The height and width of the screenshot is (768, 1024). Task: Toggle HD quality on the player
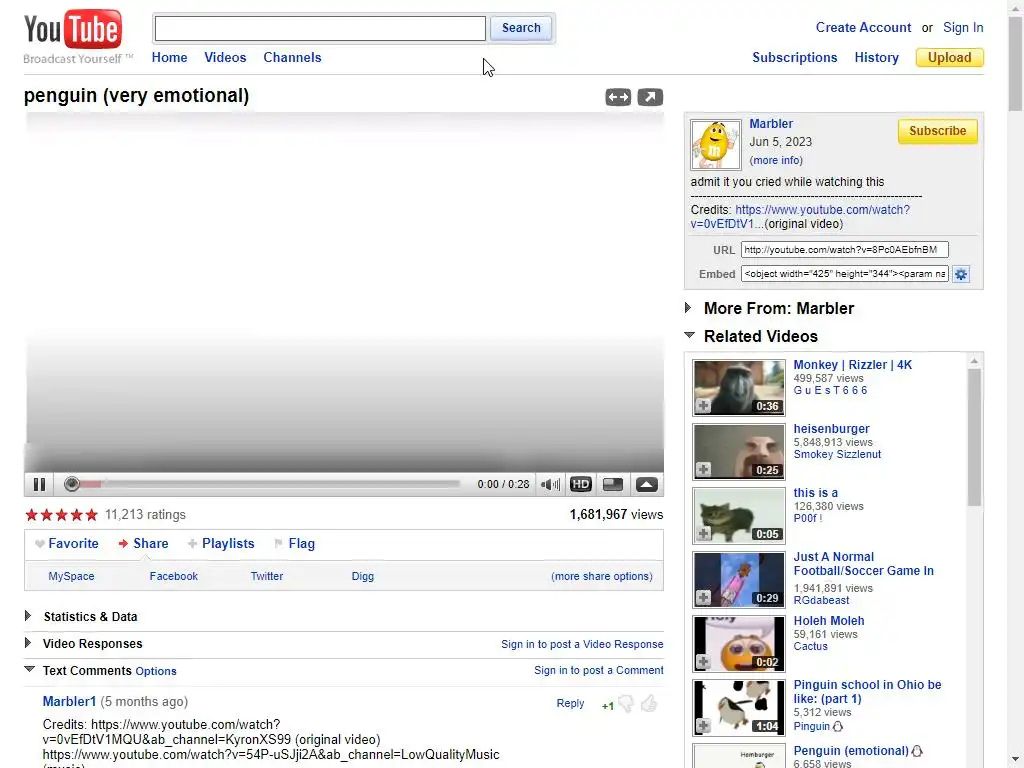(x=581, y=484)
